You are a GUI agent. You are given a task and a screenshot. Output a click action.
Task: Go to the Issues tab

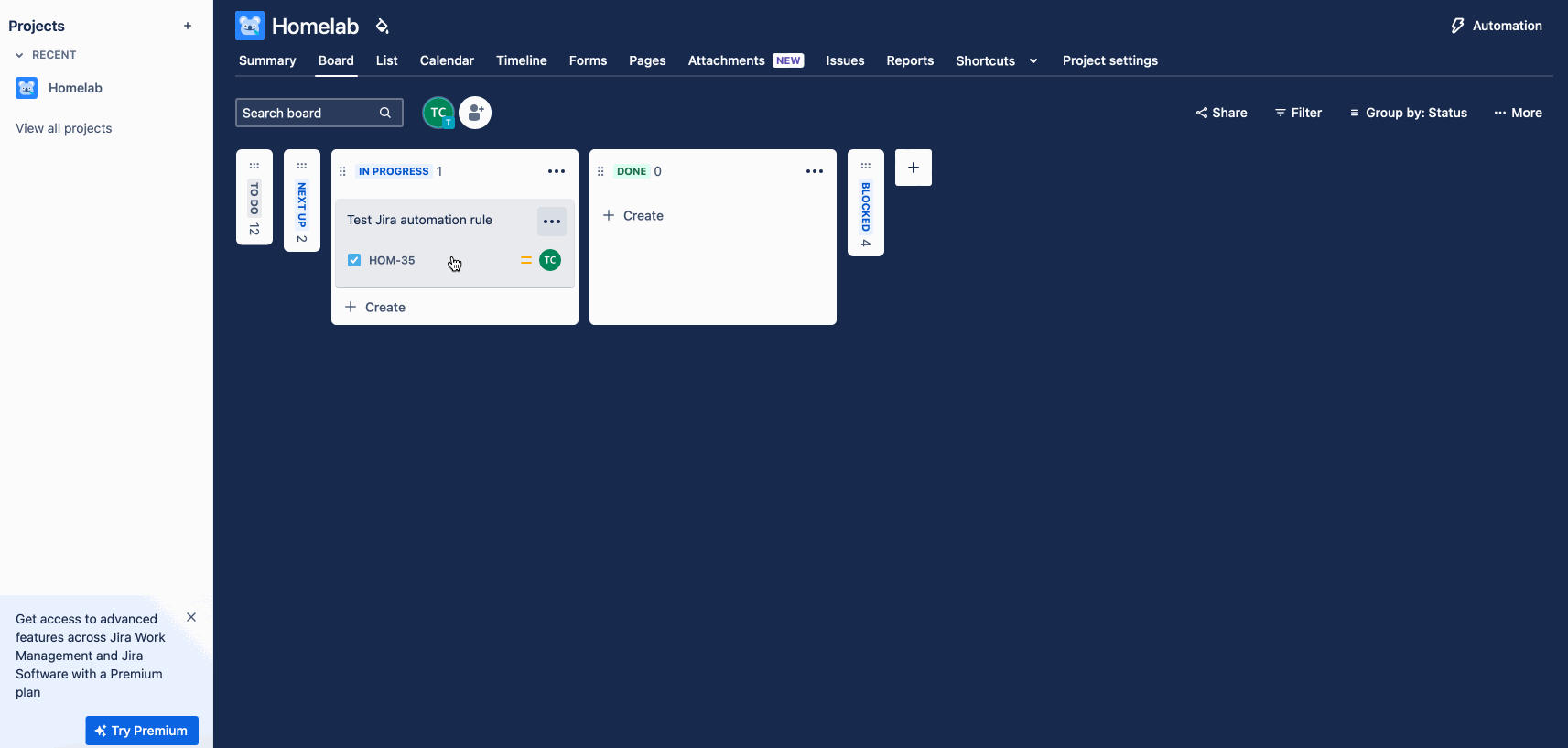point(845,60)
